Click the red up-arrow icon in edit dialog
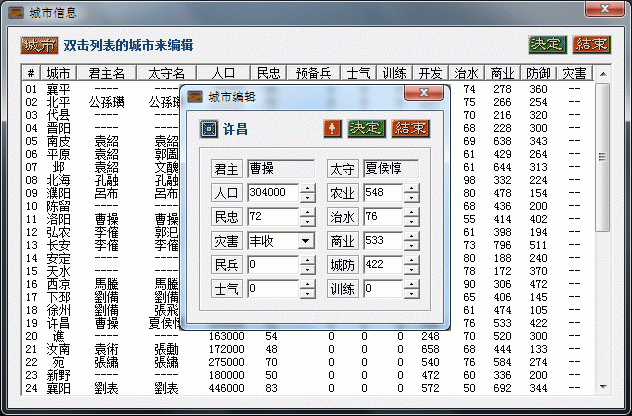Screen dimensions: 632x416 332,129
